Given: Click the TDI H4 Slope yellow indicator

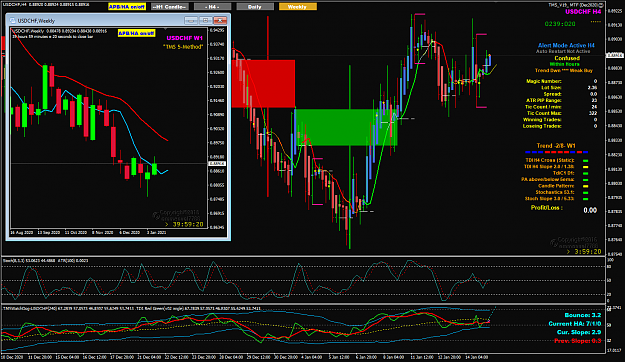Looking at the screenshot, I should (x=586, y=167).
